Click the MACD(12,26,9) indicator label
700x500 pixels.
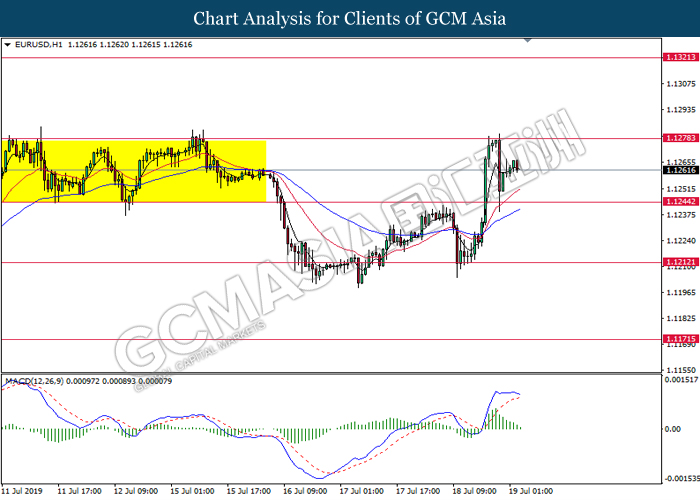[34, 381]
